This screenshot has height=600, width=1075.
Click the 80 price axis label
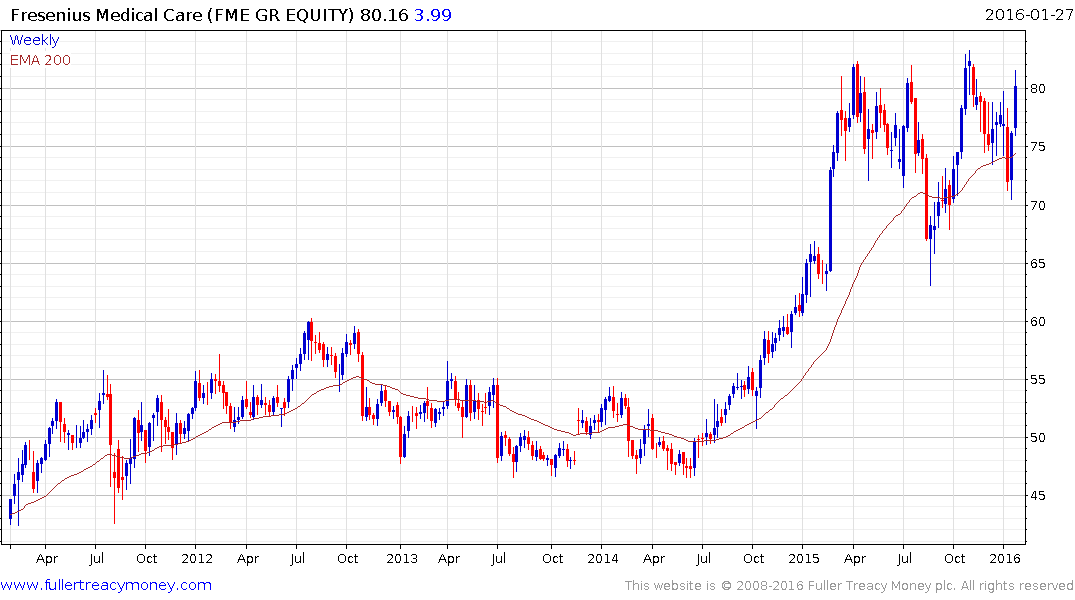[1038, 88]
